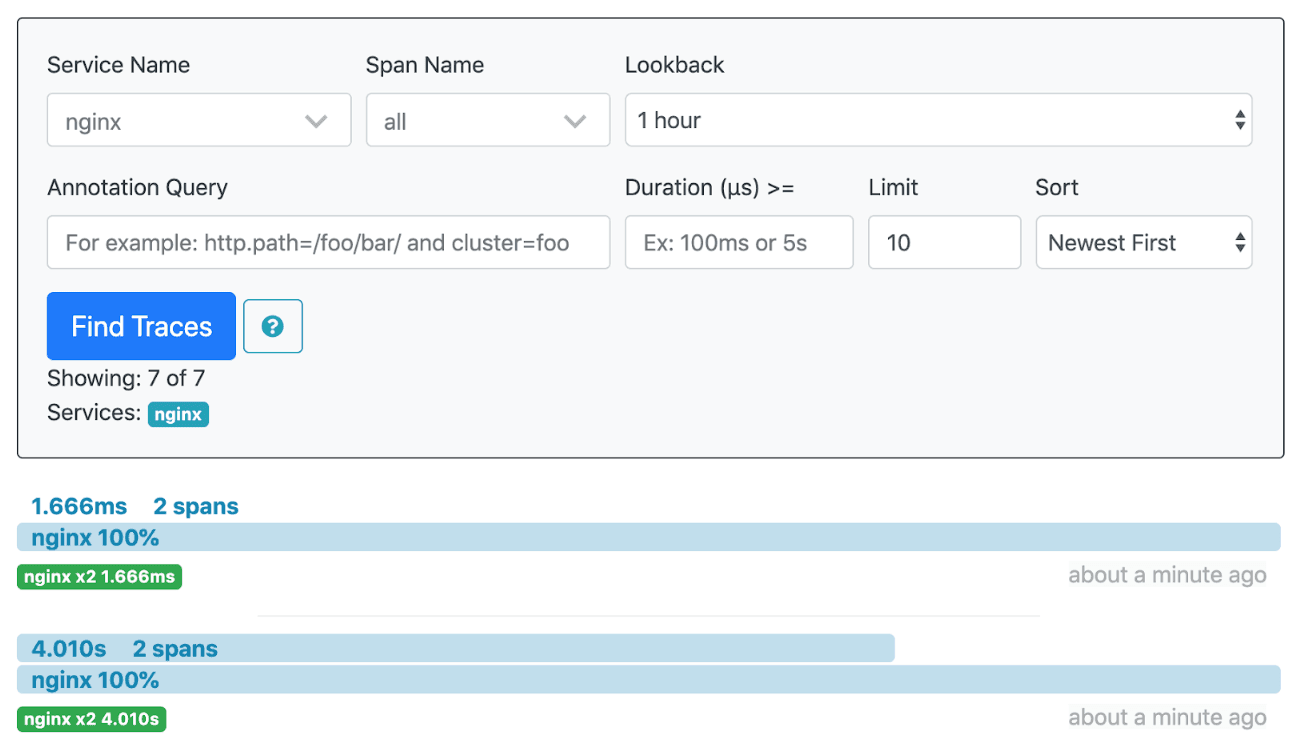
Task: Click the question mark help icon
Action: tap(272, 327)
